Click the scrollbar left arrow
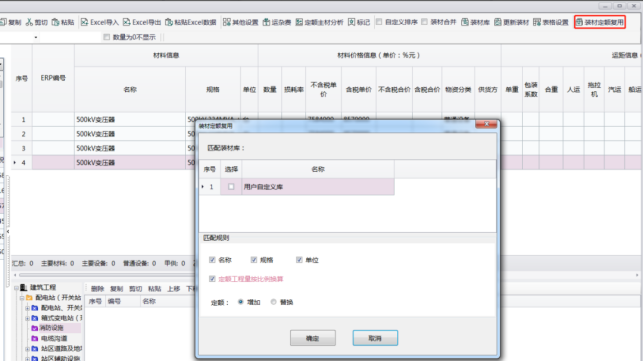 (15, 275)
